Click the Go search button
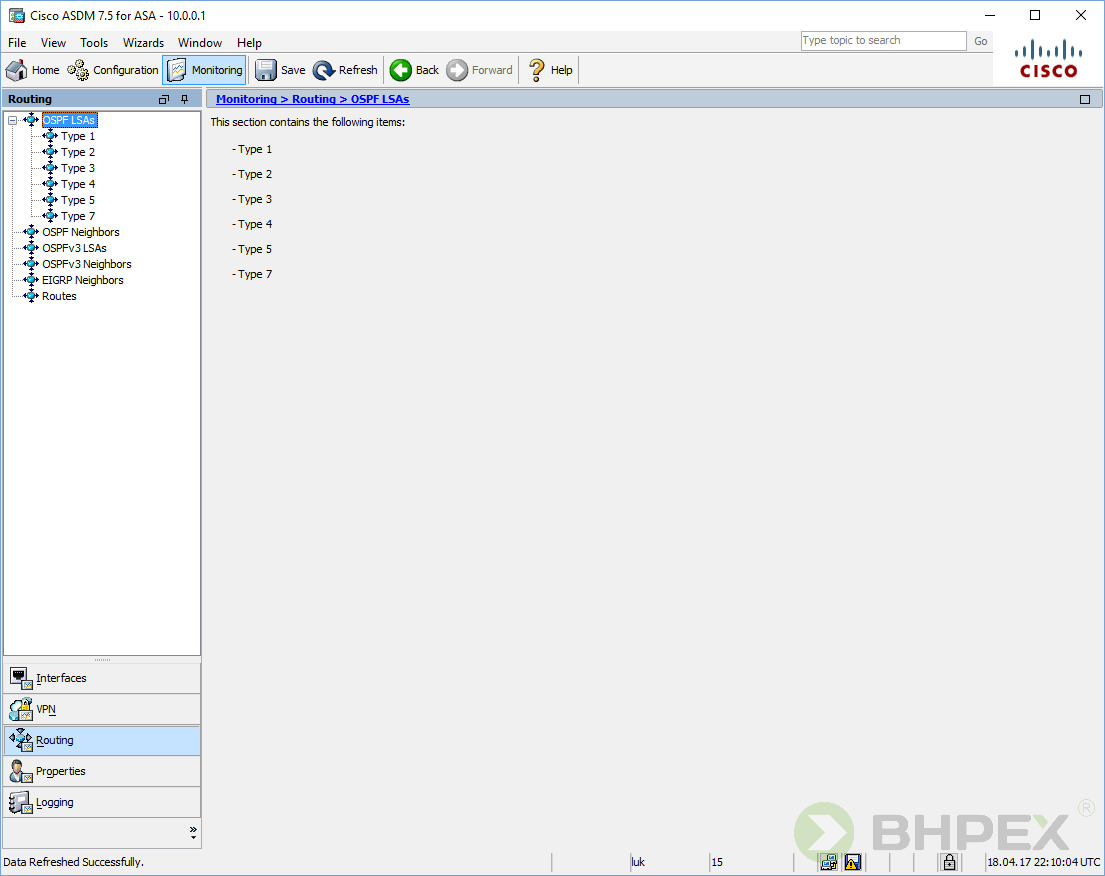Image resolution: width=1105 pixels, height=876 pixels. pyautogui.click(x=980, y=41)
